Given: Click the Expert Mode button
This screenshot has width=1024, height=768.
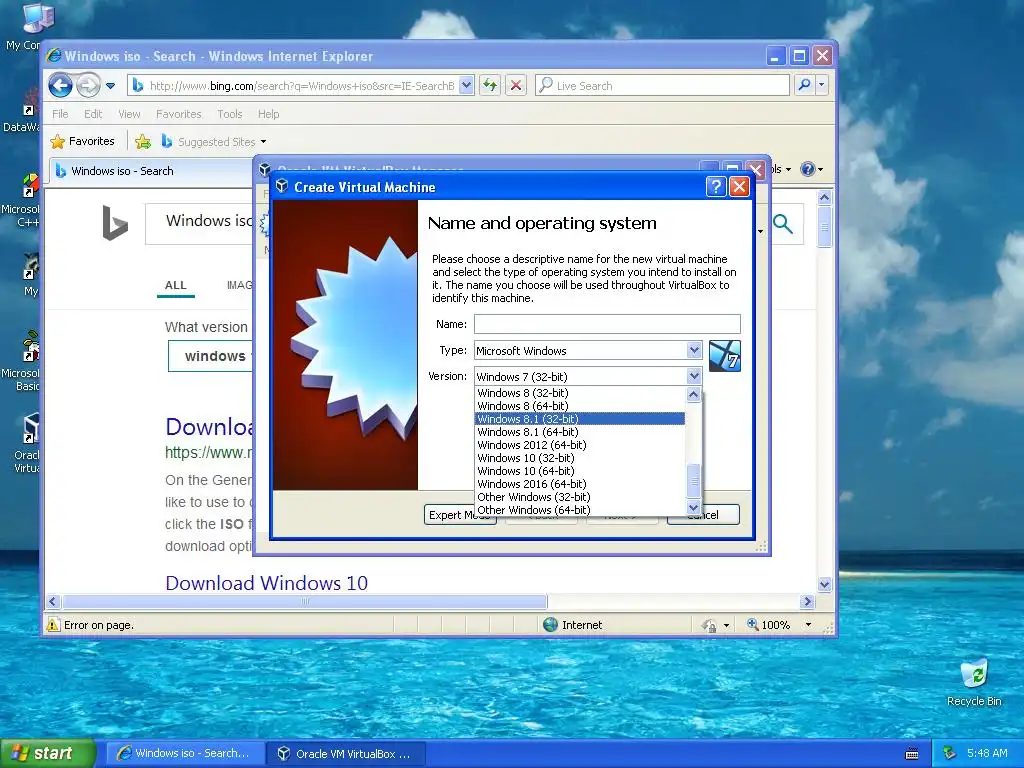Looking at the screenshot, I should point(460,515).
